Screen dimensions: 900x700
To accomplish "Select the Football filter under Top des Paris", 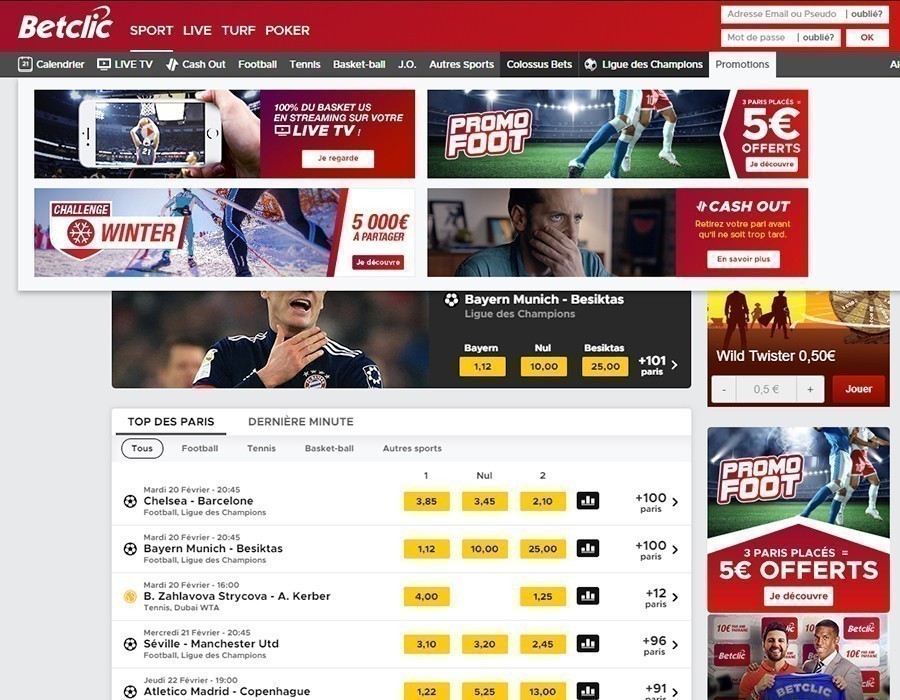I will [200, 448].
